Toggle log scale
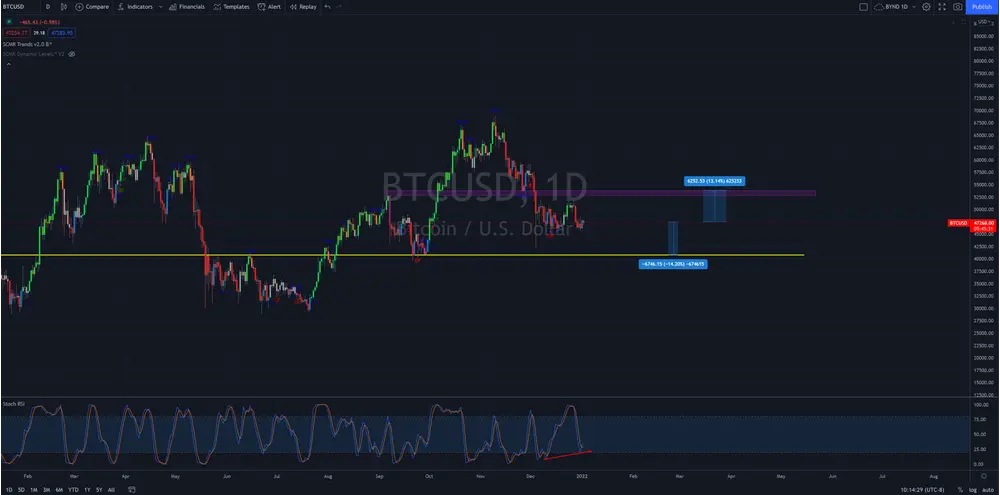This screenshot has height=495, width=1000. 973,489
